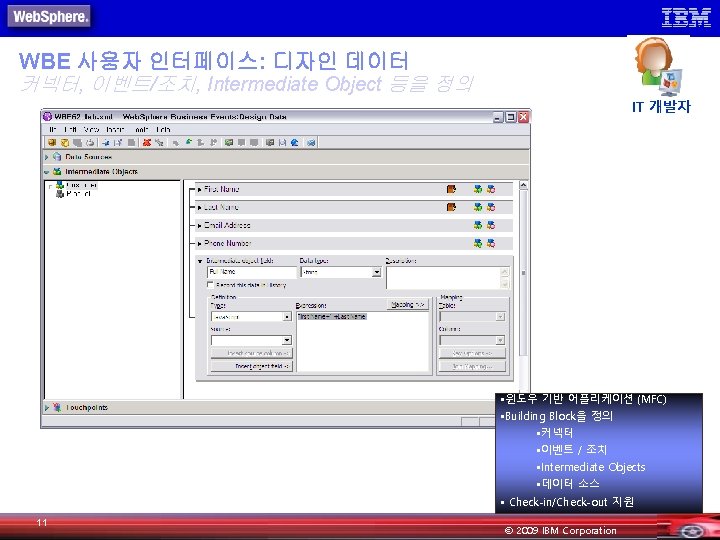Click the Description box scroll-down arrow

click(x=504, y=284)
